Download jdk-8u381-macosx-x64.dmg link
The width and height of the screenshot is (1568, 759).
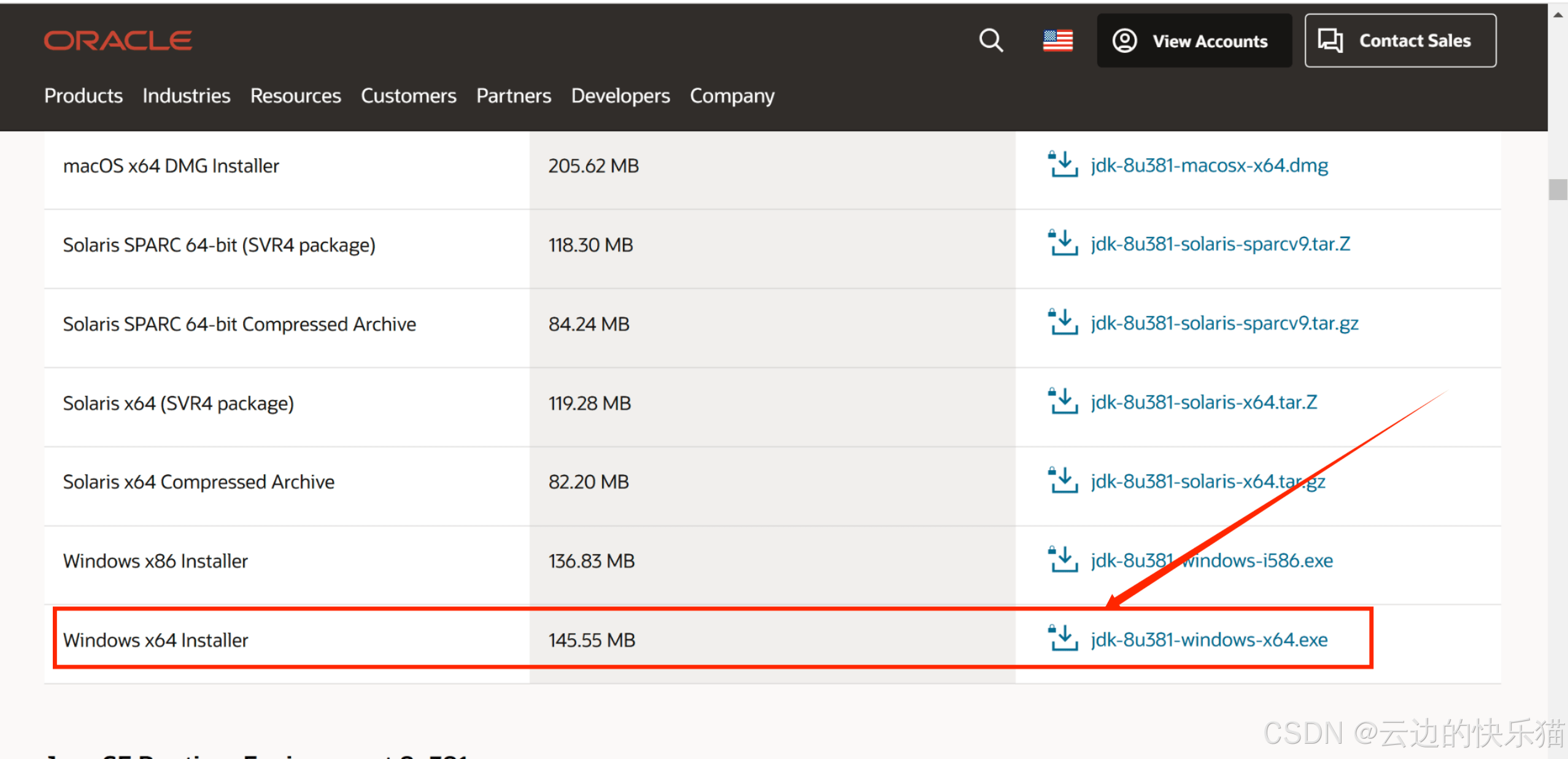pyautogui.click(x=1208, y=165)
